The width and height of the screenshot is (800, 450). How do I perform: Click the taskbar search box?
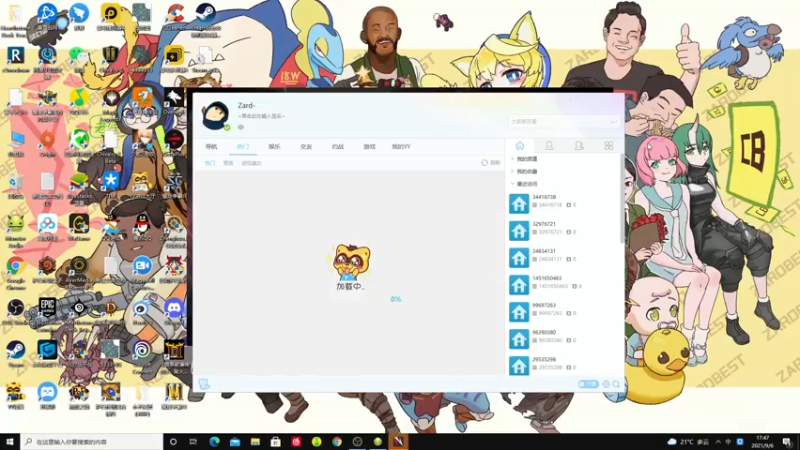click(x=92, y=441)
